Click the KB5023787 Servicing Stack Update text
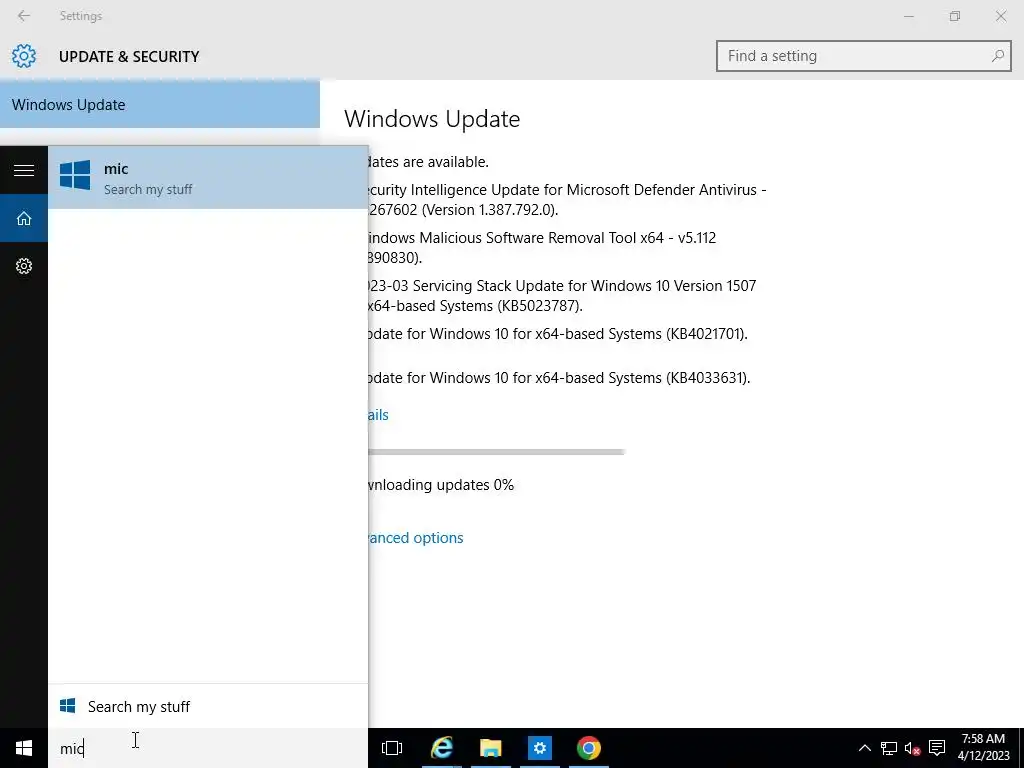The height and width of the screenshot is (768, 1024). click(562, 296)
